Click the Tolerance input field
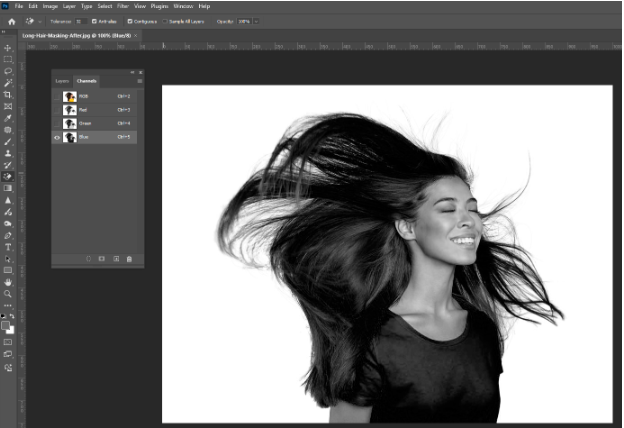 click(x=80, y=21)
